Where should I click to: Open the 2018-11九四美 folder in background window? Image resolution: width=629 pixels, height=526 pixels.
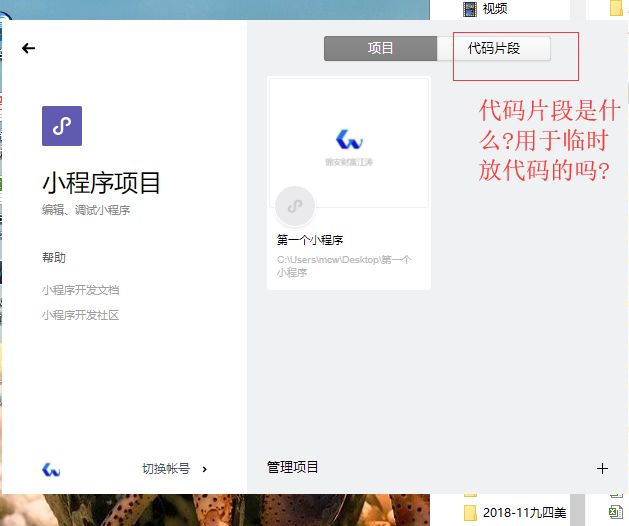pyautogui.click(x=515, y=513)
